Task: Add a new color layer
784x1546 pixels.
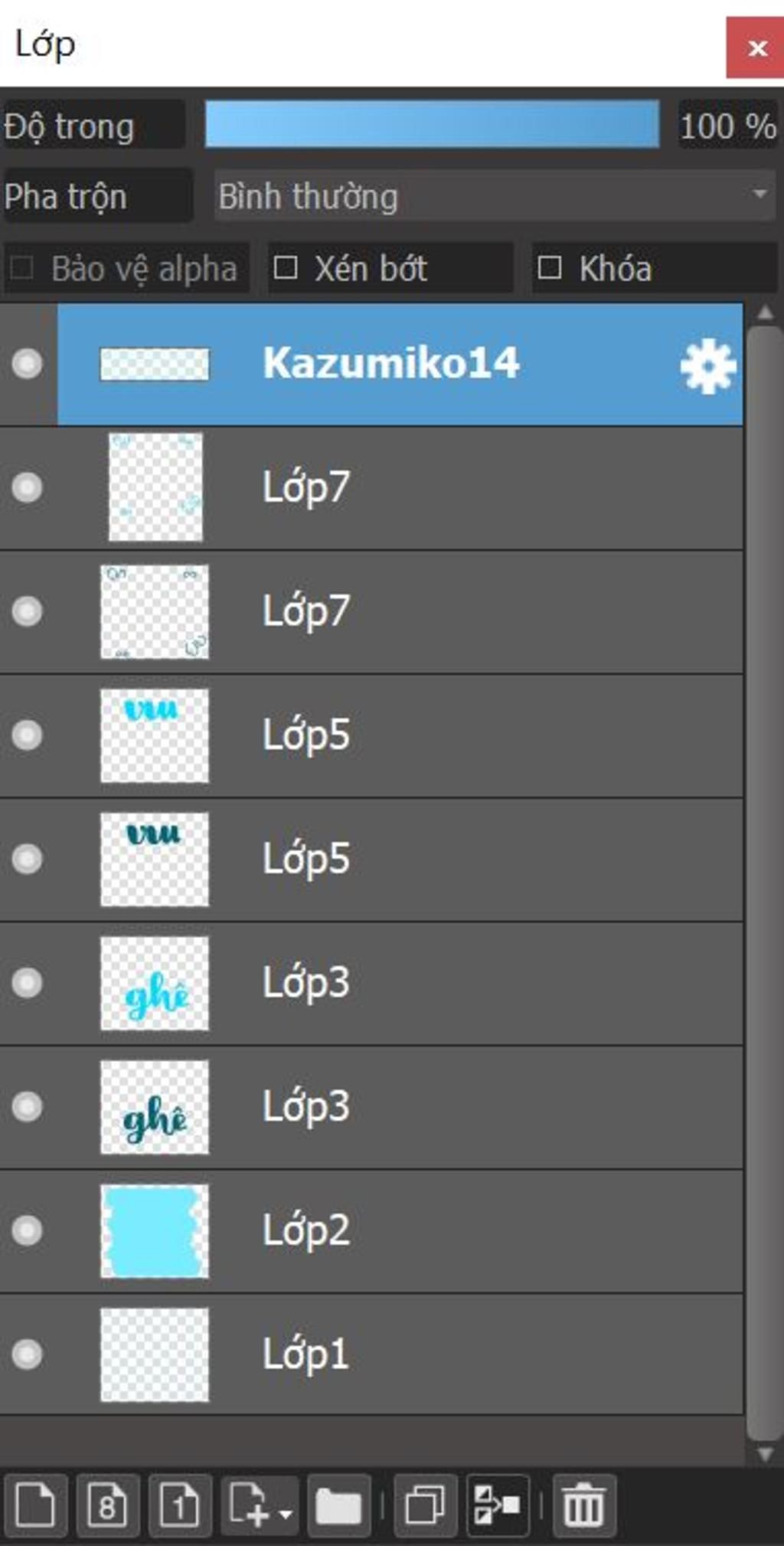Action: [x=35, y=1505]
